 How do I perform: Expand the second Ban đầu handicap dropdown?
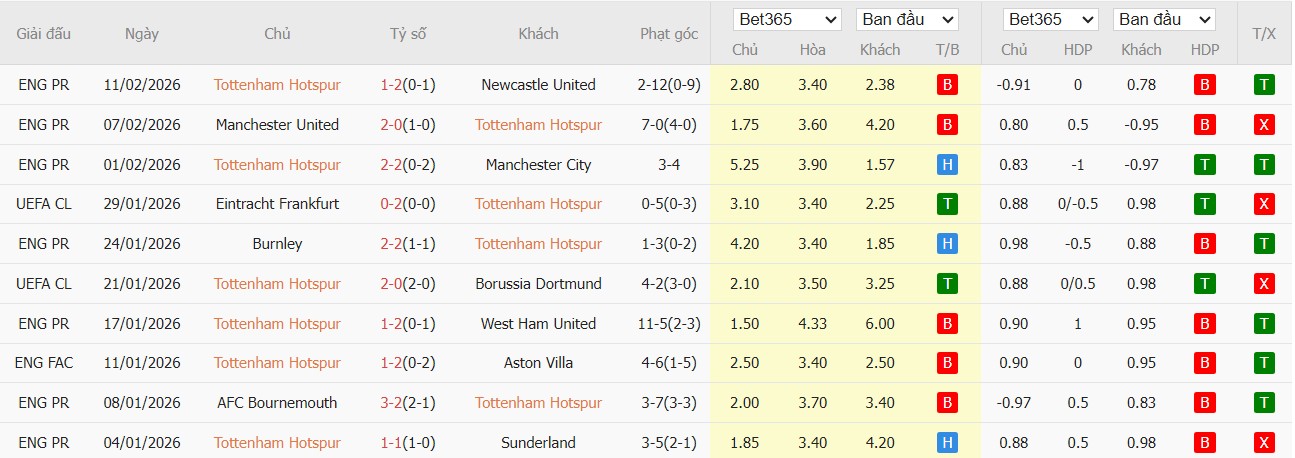click(1164, 19)
